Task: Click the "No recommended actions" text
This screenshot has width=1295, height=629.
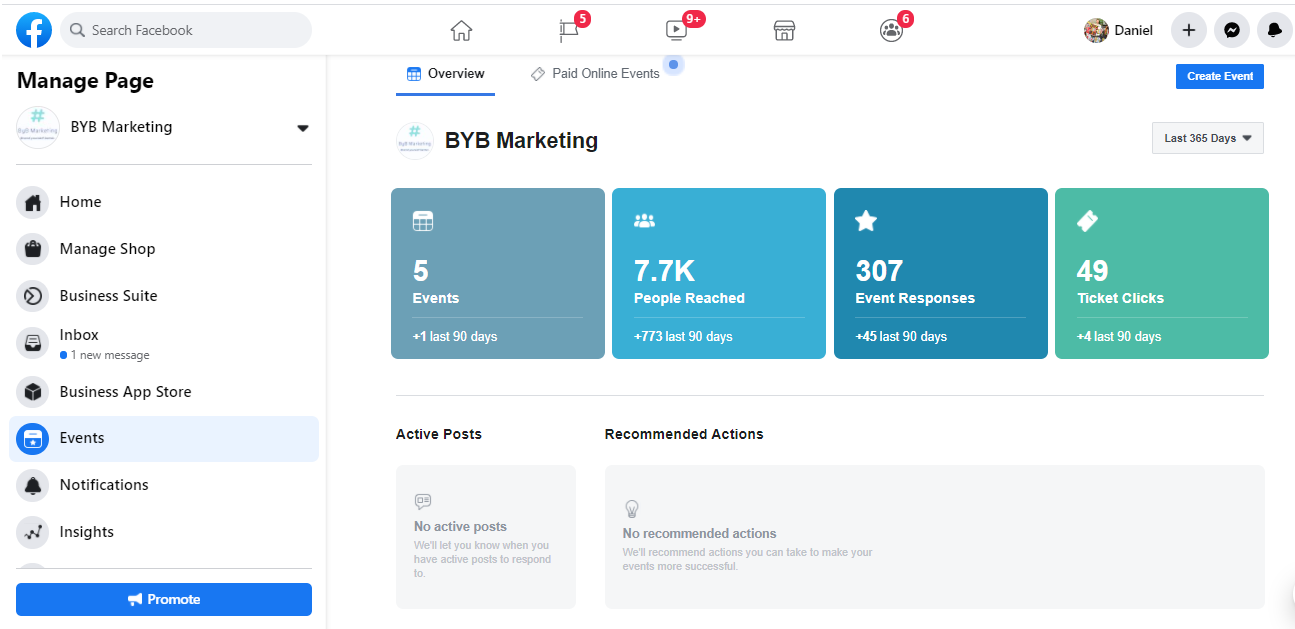Action: click(700, 534)
